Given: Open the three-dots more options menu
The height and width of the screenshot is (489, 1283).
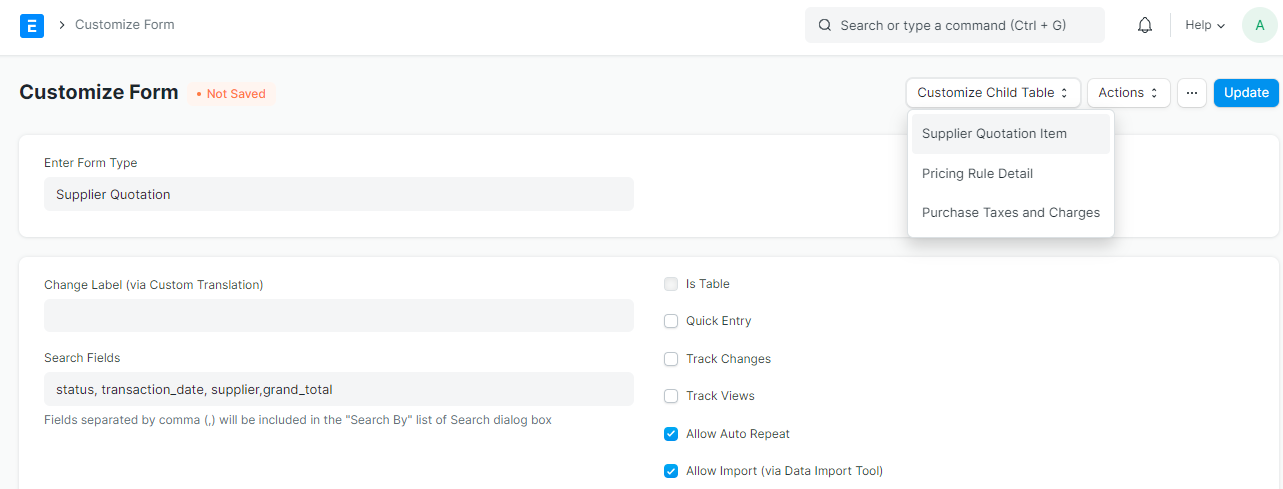Looking at the screenshot, I should click(x=1192, y=93).
